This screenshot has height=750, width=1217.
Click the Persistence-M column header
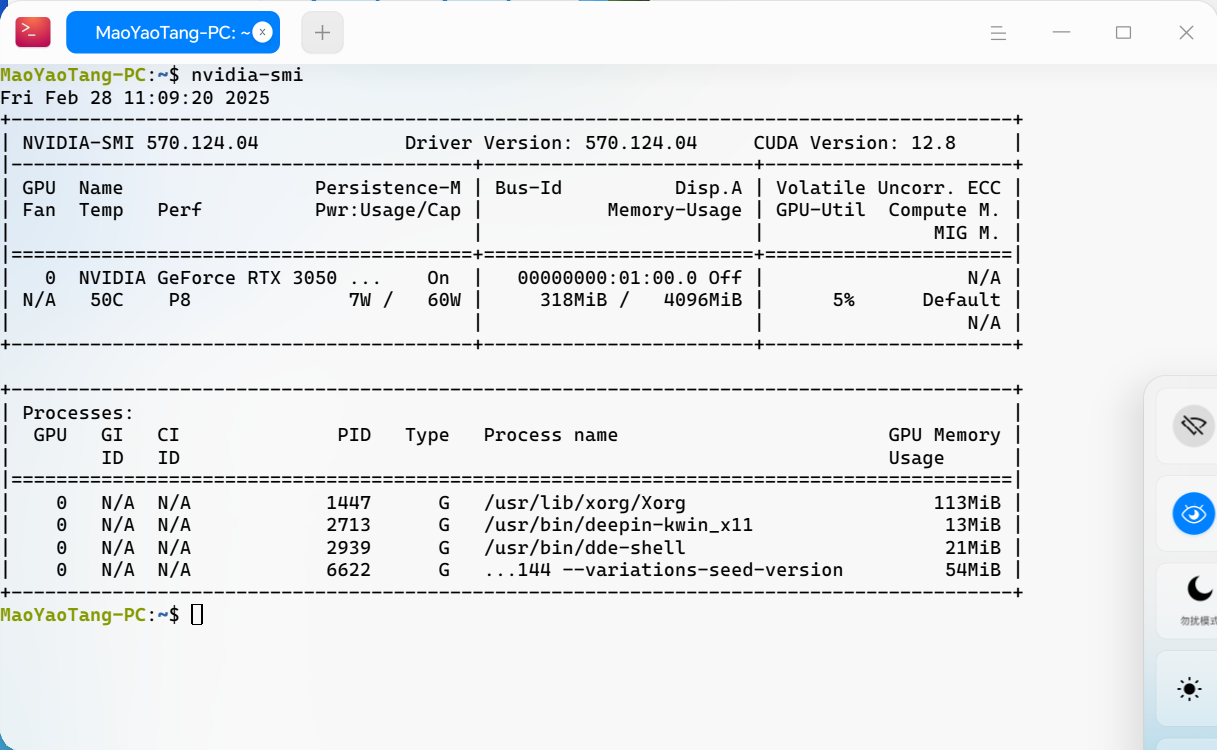[388, 188]
